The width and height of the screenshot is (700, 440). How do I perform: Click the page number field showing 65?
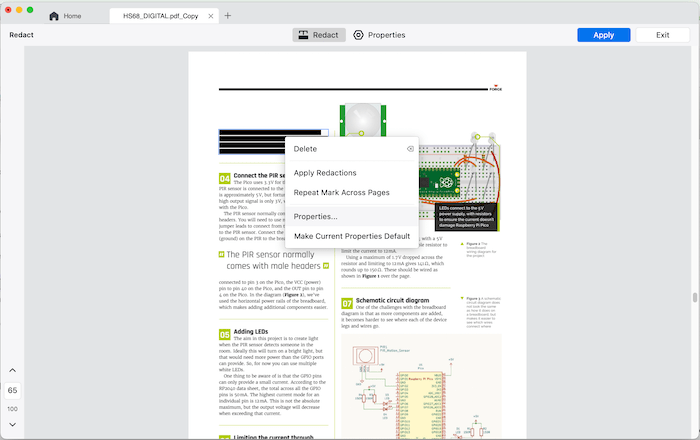pyautogui.click(x=13, y=391)
